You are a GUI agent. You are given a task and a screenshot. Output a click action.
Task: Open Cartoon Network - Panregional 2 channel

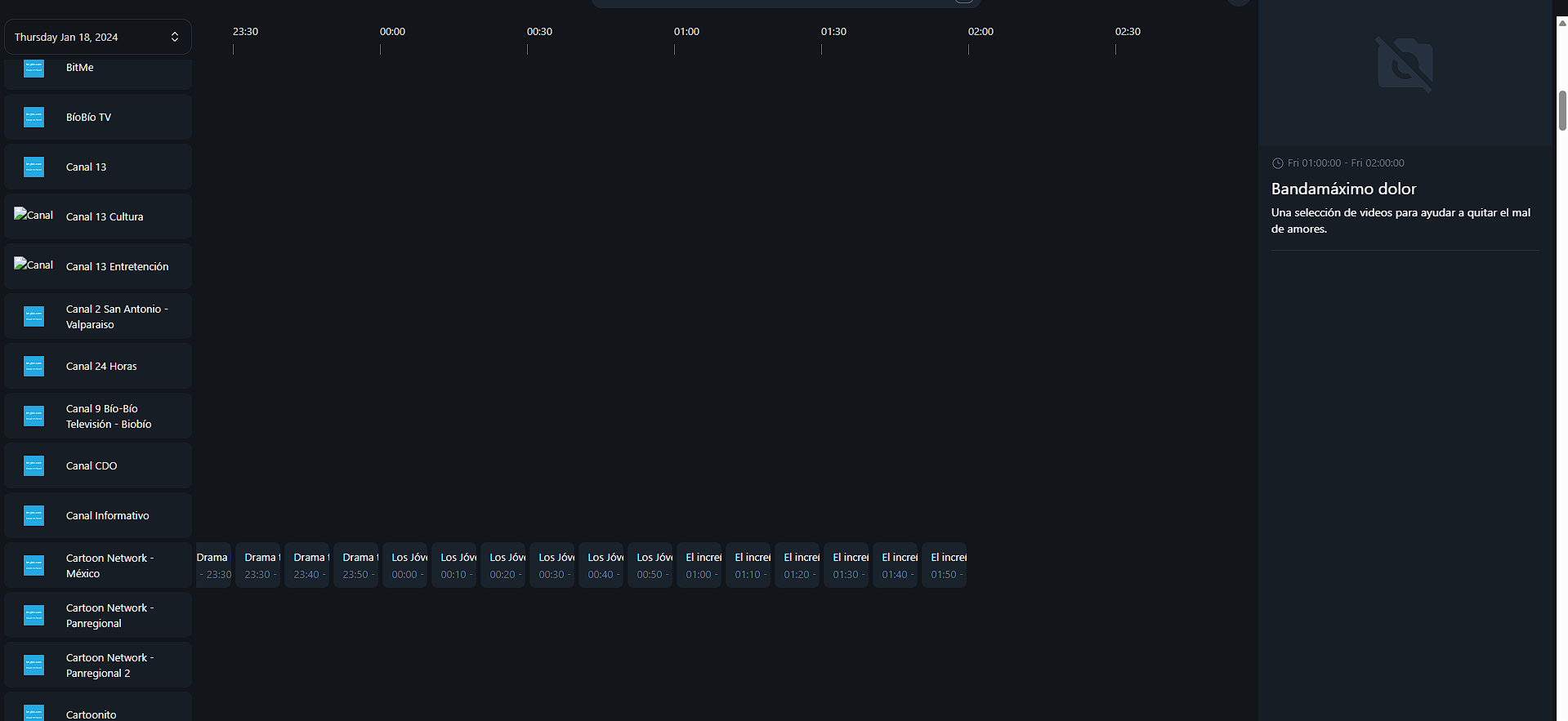pyautogui.click(x=109, y=665)
